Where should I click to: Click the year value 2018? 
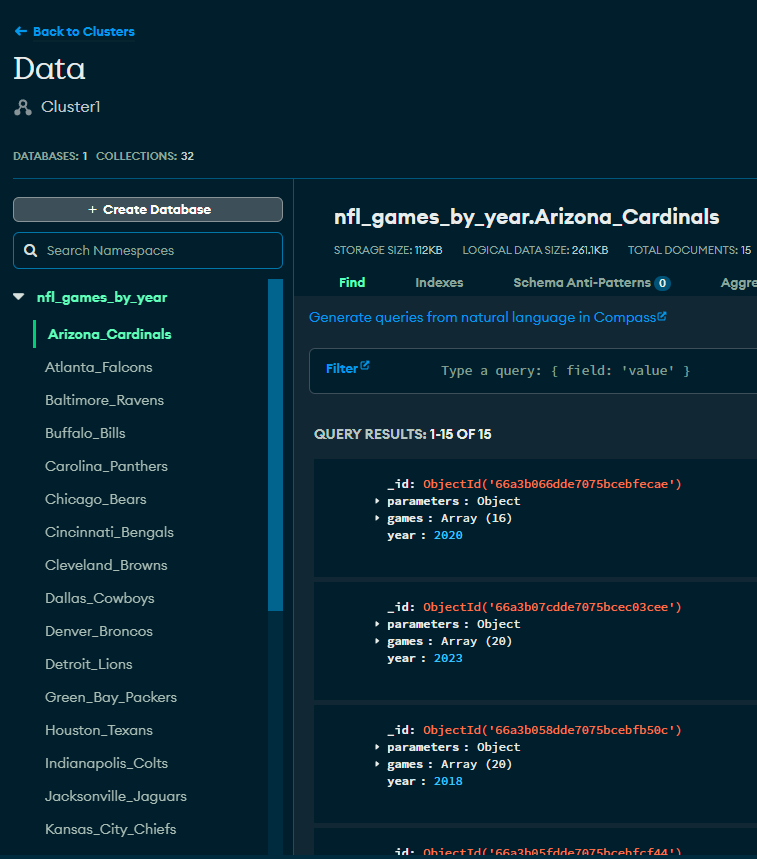click(448, 781)
